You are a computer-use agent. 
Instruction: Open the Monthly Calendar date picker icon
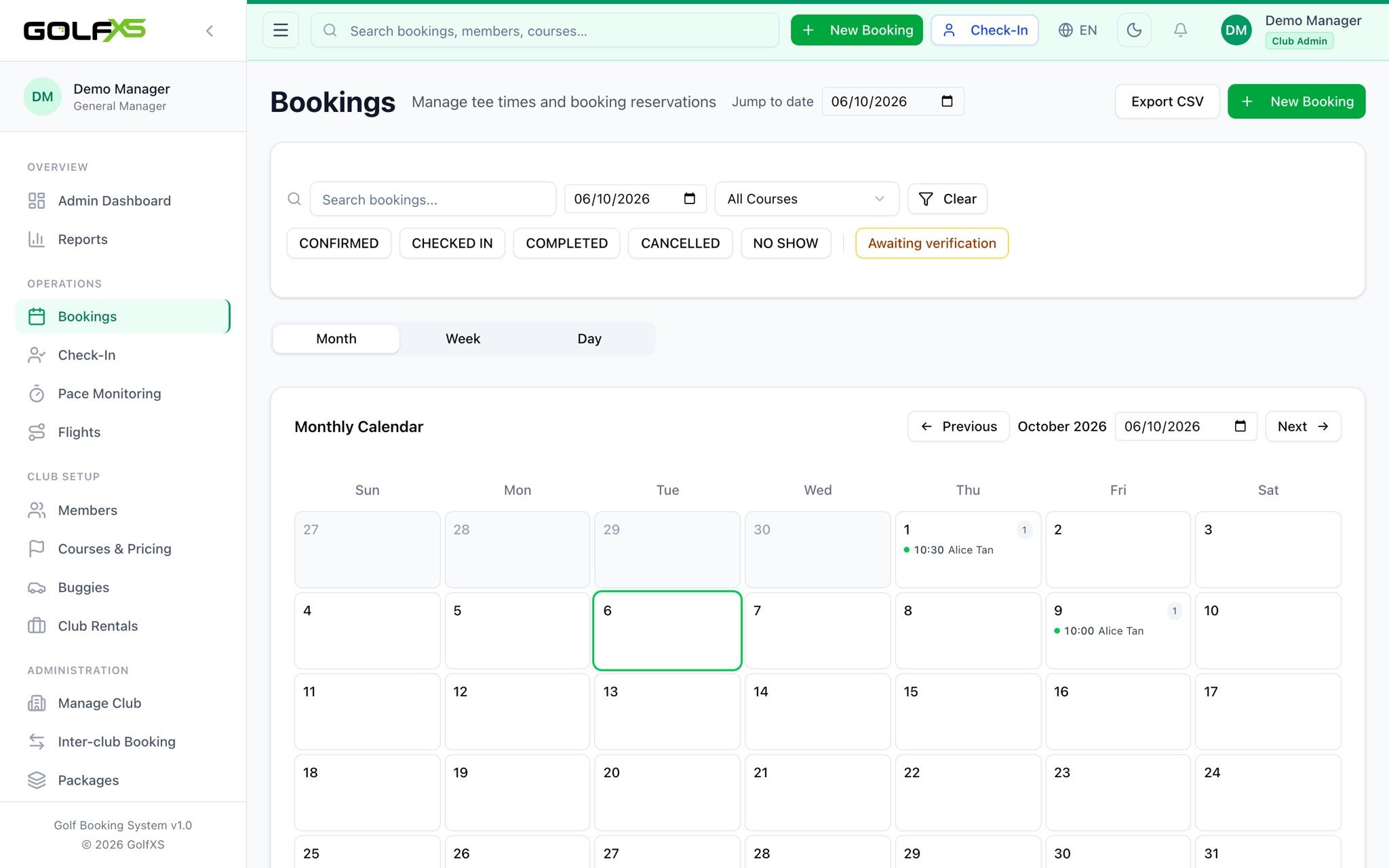[x=1240, y=426]
